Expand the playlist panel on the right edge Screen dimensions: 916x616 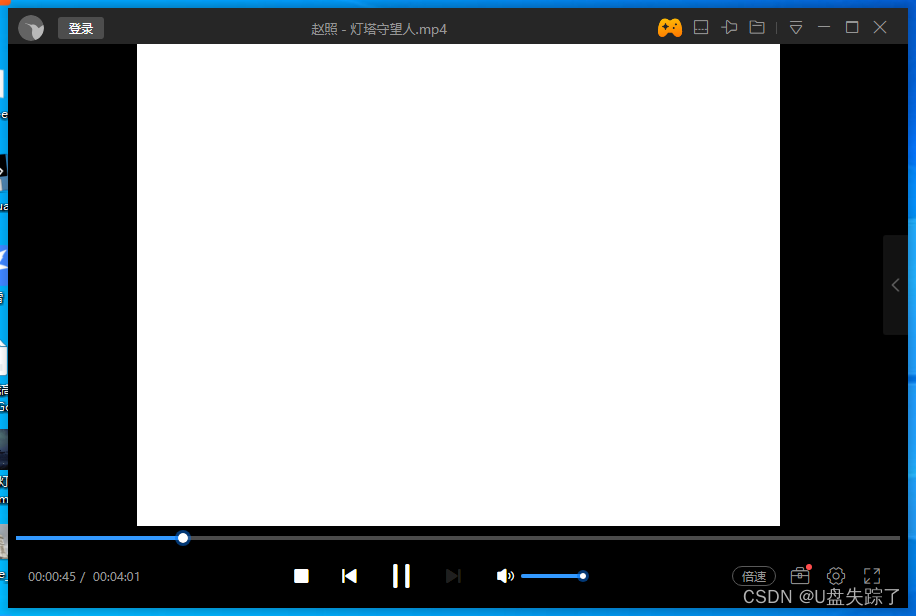[895, 284]
